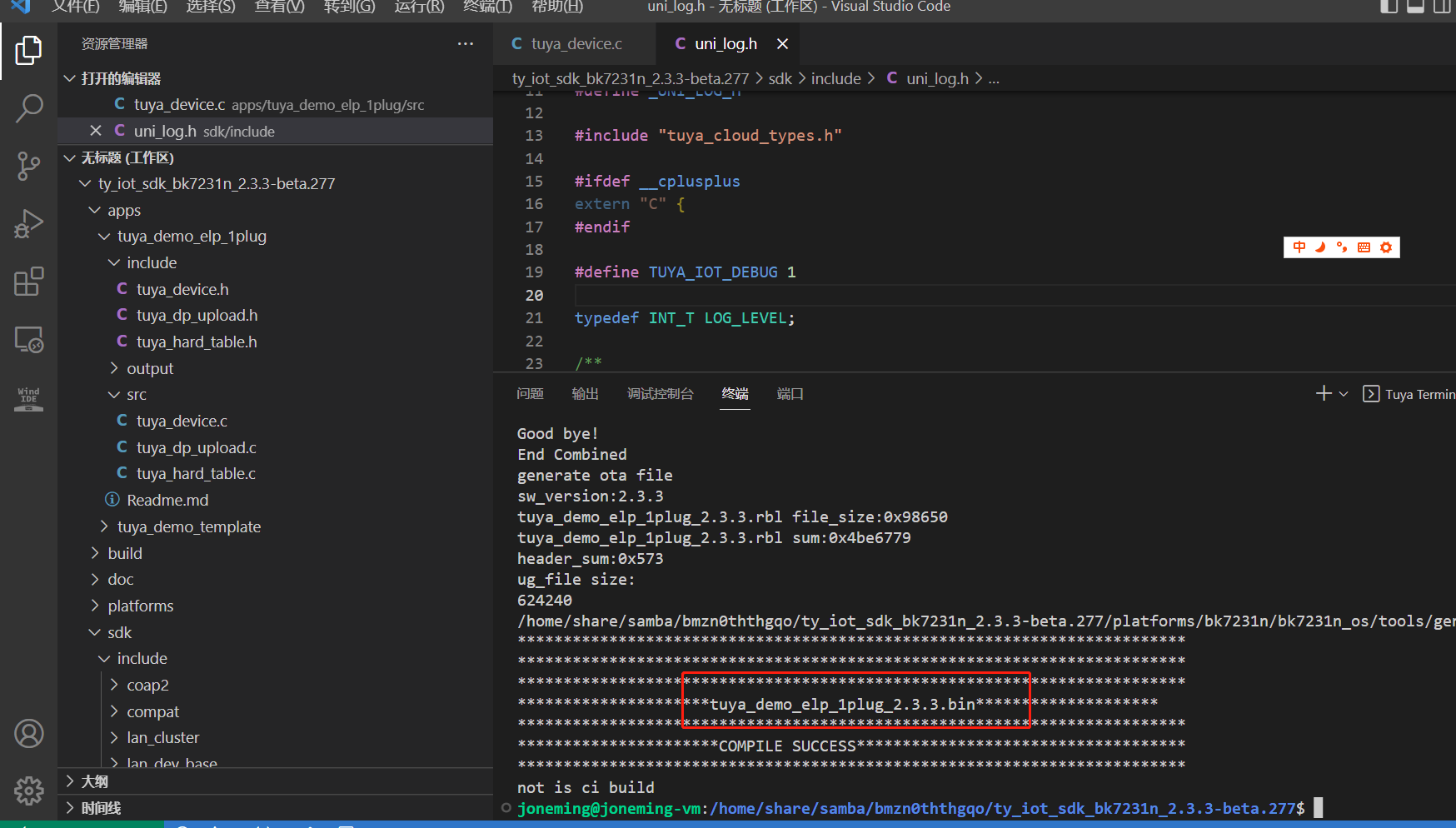
Task: Open the terminal launch profile dropdown arrow
Action: coord(1344,394)
